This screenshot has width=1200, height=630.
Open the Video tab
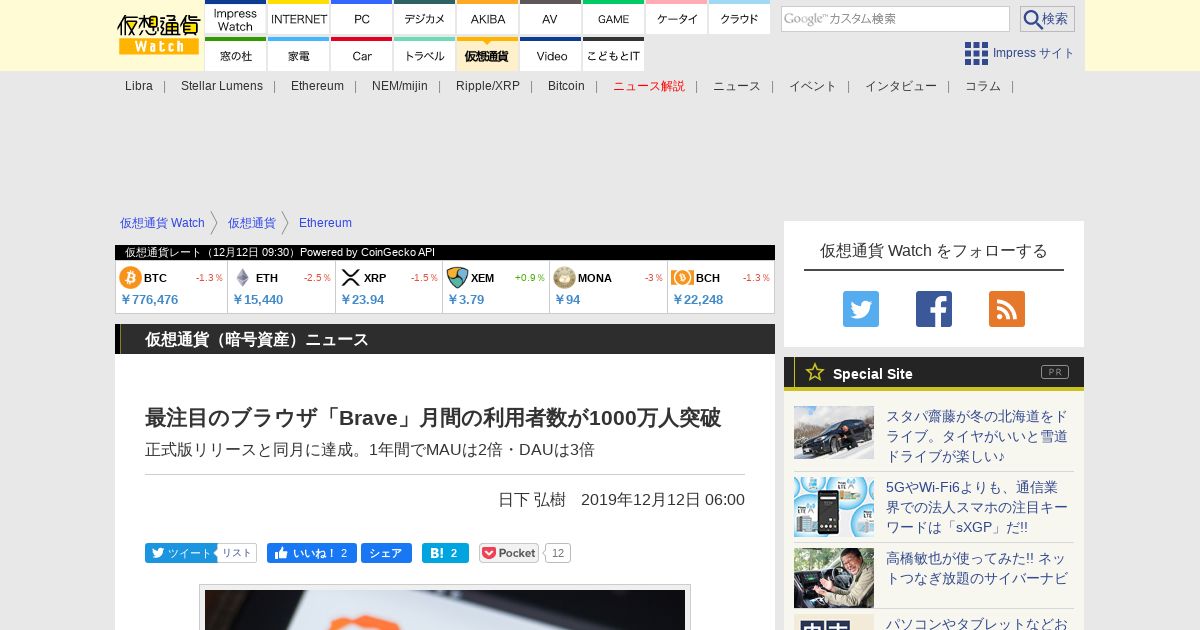pyautogui.click(x=550, y=56)
